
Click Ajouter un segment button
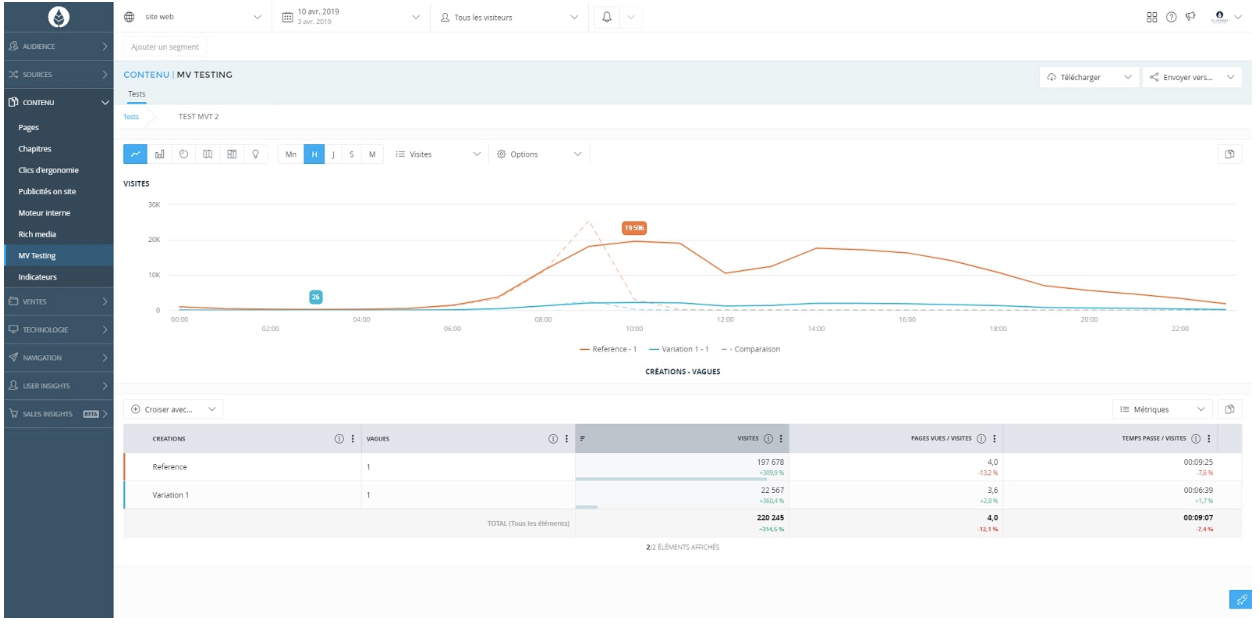[x=165, y=46]
